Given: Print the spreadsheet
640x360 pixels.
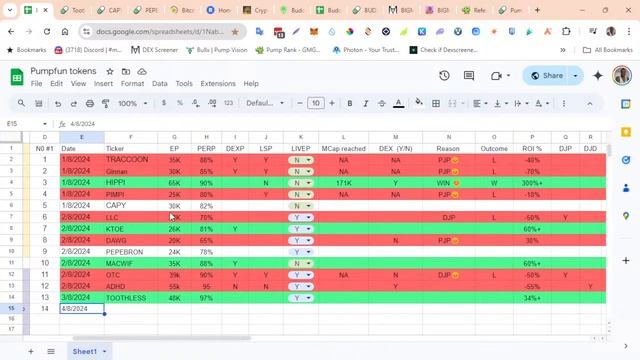Looking at the screenshot, I should (x=90, y=104).
